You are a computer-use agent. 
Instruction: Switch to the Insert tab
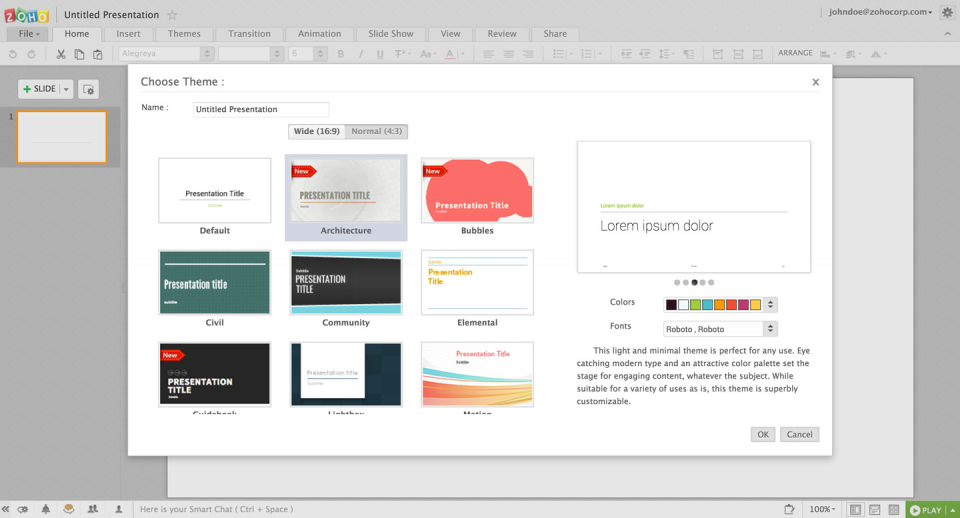(x=128, y=34)
